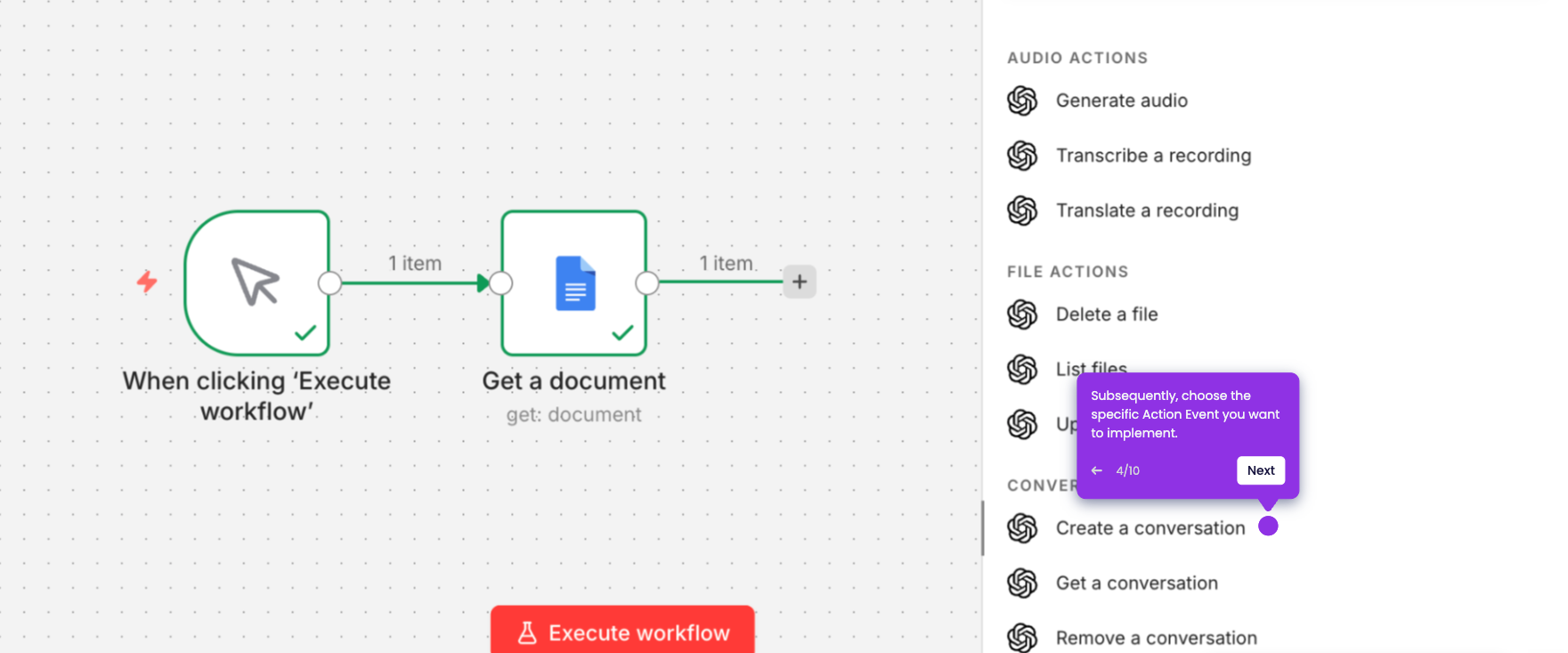Click the output connector of the trigger node
The height and width of the screenshot is (653, 1568).
330,283
